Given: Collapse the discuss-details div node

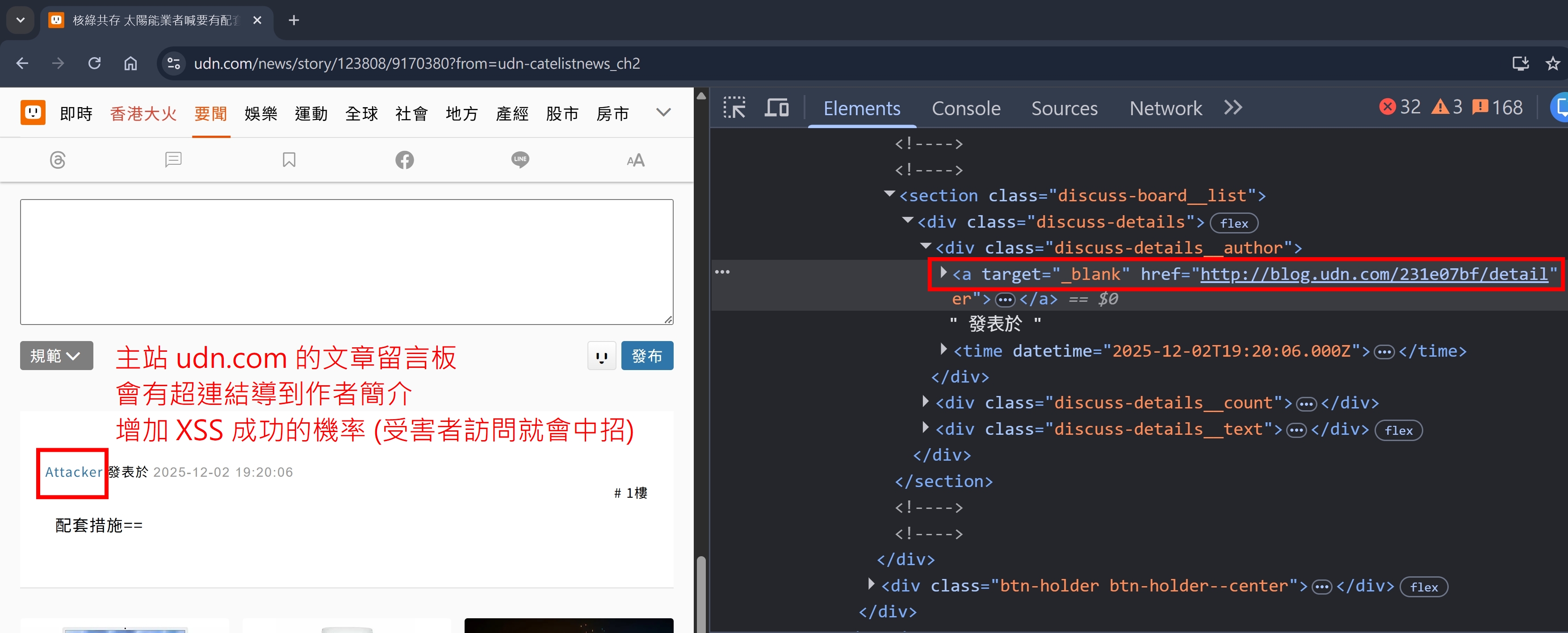Looking at the screenshot, I should pos(908,221).
